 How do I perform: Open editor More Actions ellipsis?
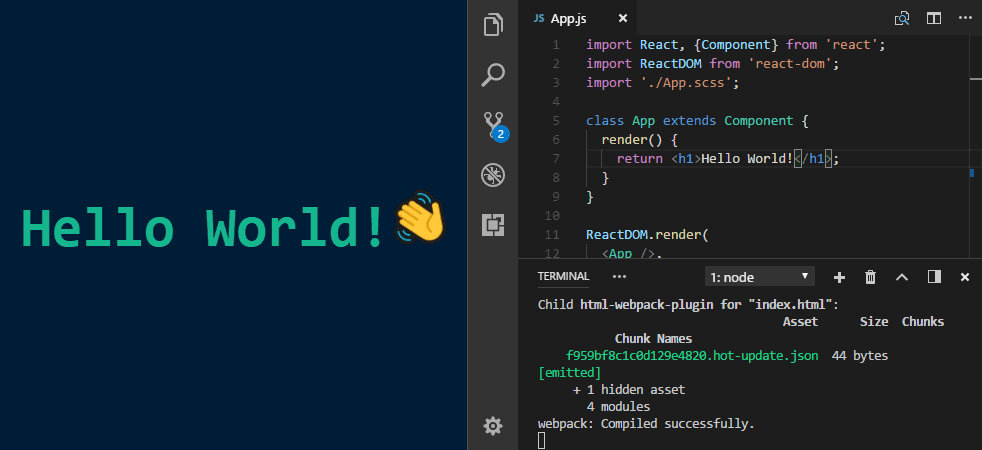pos(965,19)
